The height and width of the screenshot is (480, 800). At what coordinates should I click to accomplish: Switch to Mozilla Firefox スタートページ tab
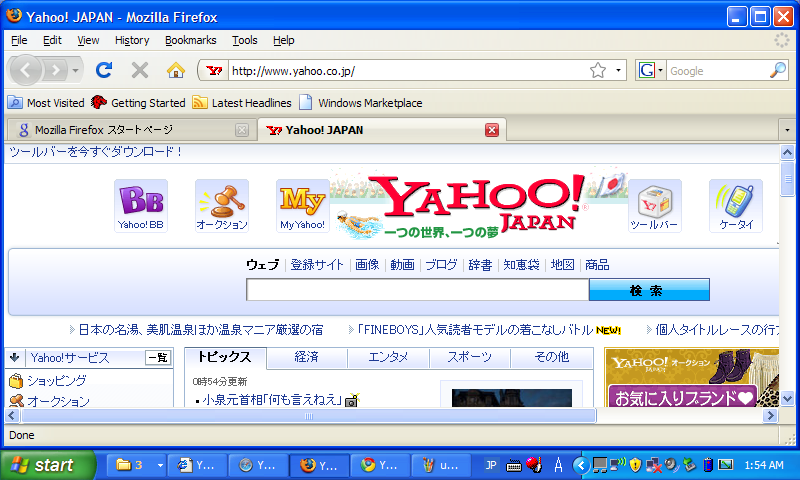[x=130, y=130]
